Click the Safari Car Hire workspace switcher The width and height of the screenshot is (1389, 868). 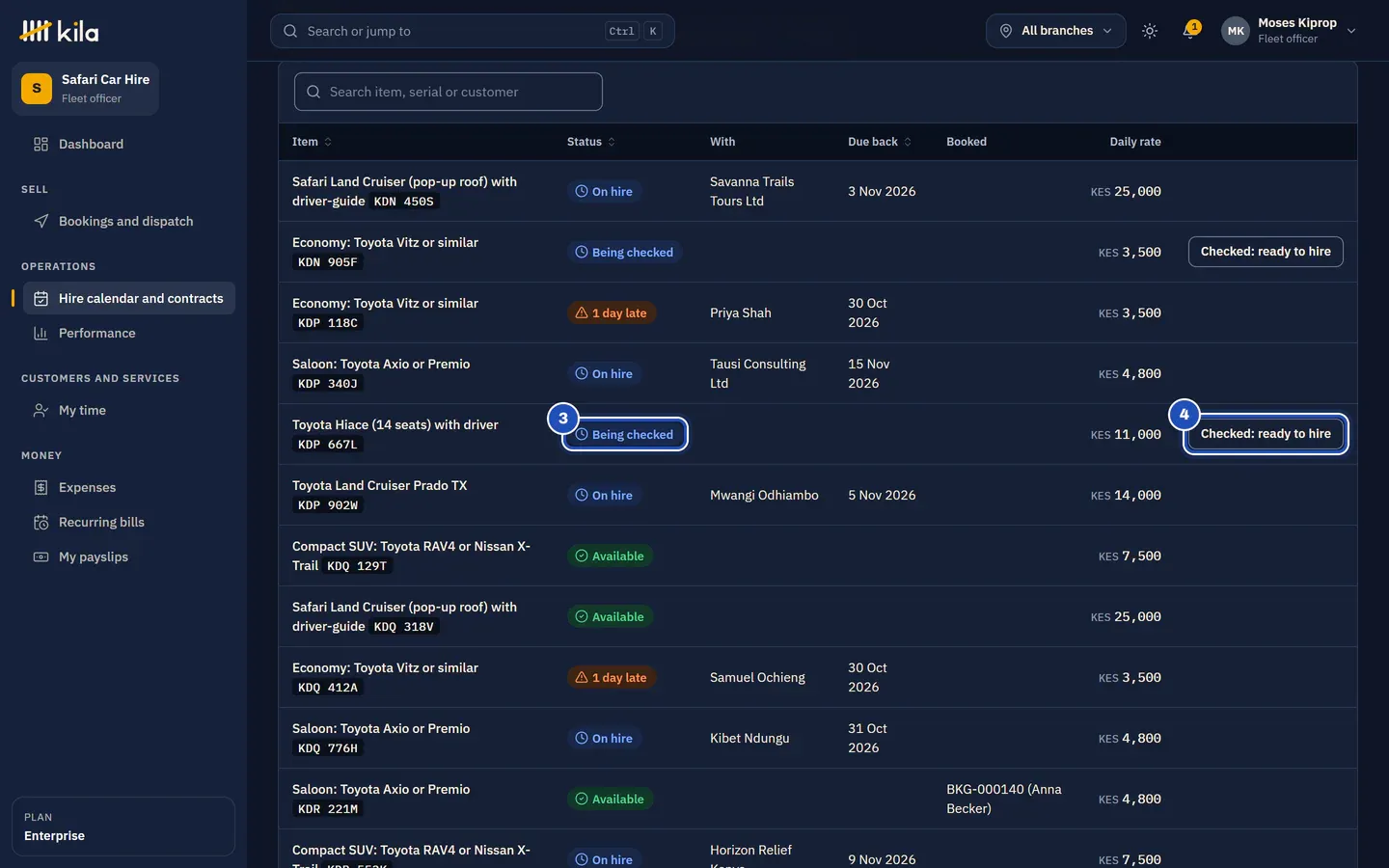coord(85,89)
